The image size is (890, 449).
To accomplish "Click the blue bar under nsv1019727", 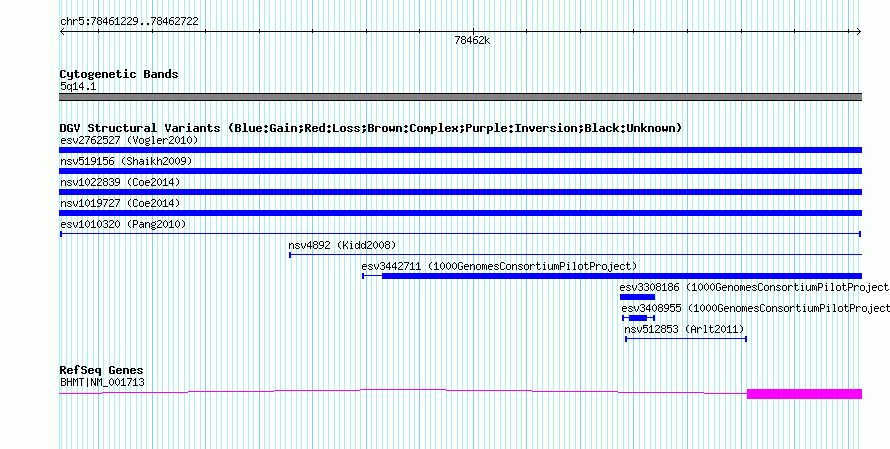I will 460,213.
